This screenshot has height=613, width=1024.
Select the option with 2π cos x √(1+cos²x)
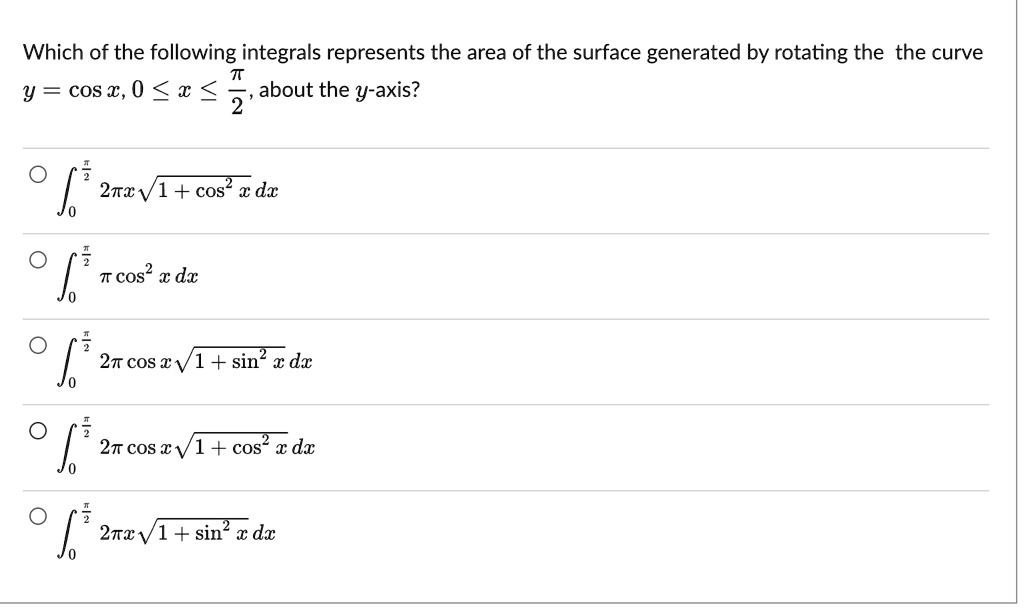[38, 429]
